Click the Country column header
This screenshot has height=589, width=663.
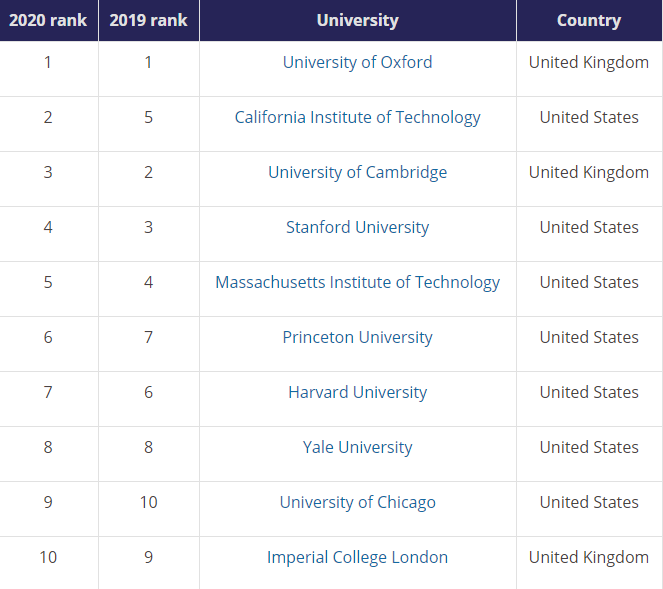589,20
